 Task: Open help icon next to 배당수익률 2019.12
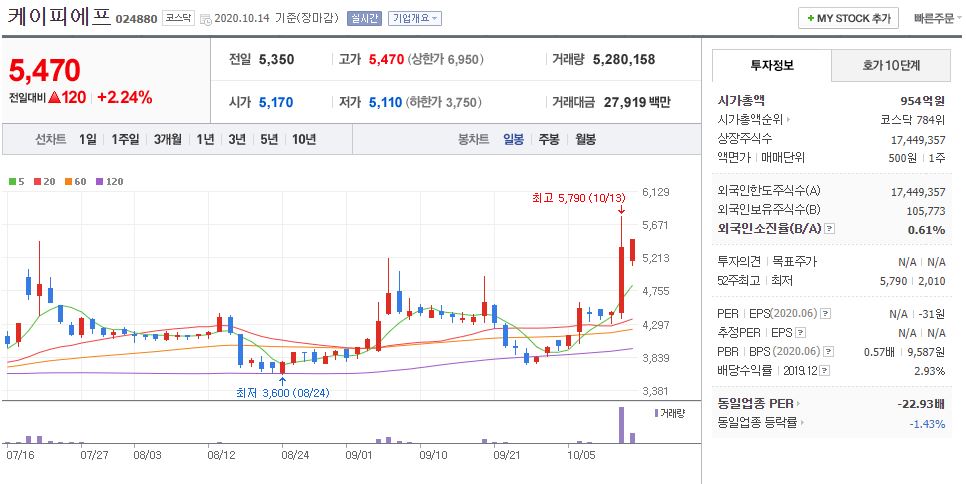tap(824, 371)
